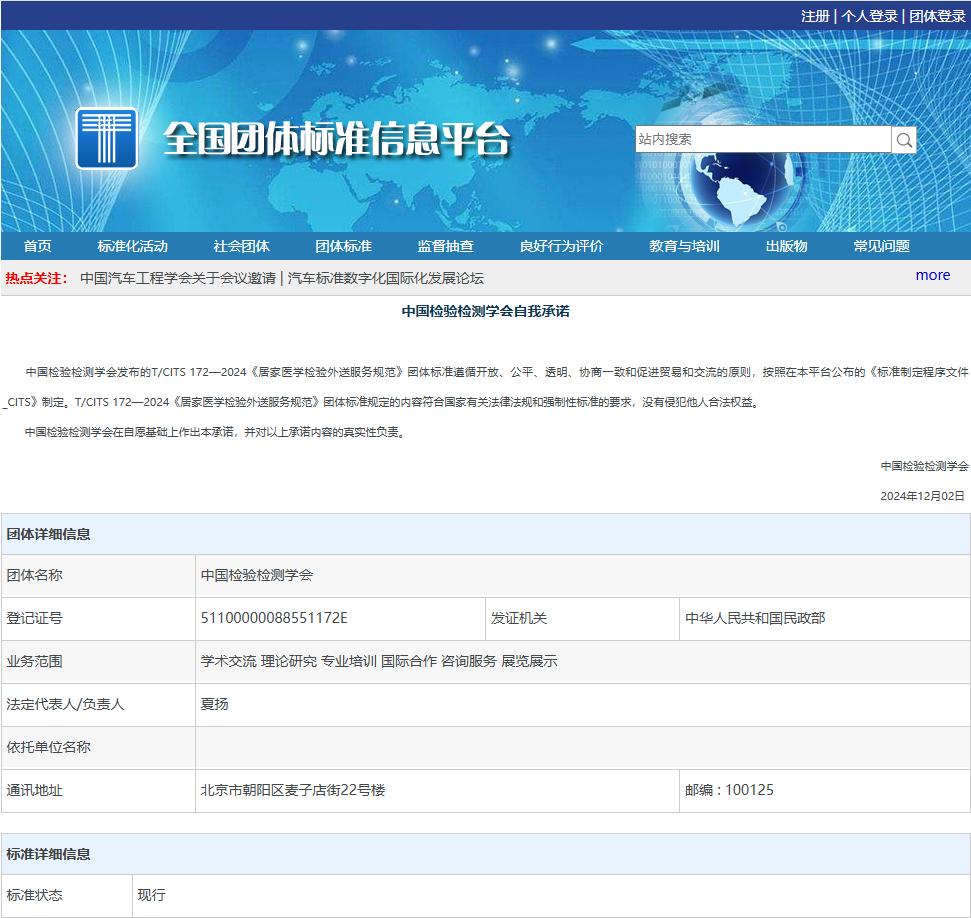Select the 标准状态 value 现行
The width and height of the screenshot is (971, 918).
coord(151,895)
